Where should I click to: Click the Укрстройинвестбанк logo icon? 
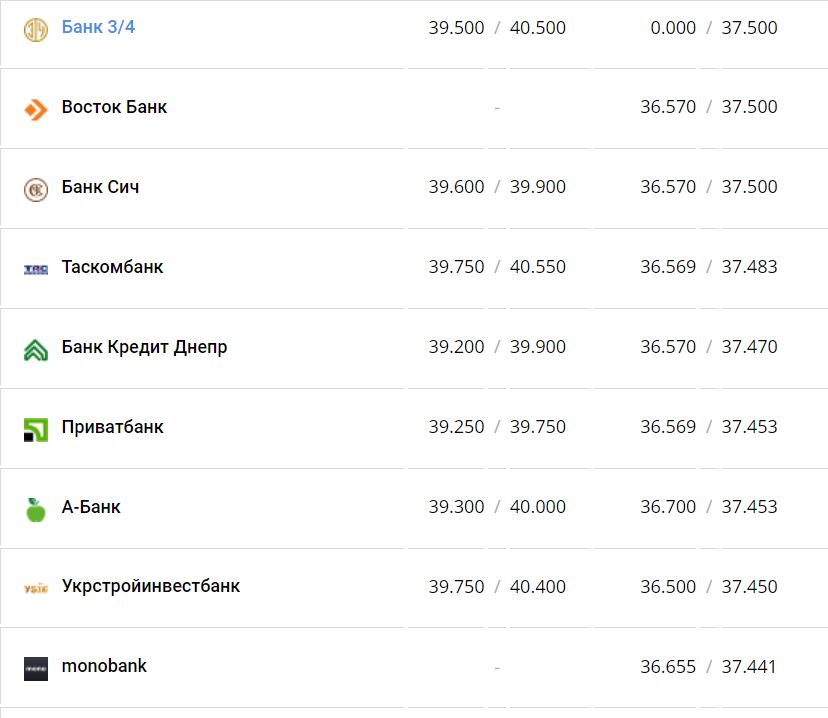click(x=36, y=588)
